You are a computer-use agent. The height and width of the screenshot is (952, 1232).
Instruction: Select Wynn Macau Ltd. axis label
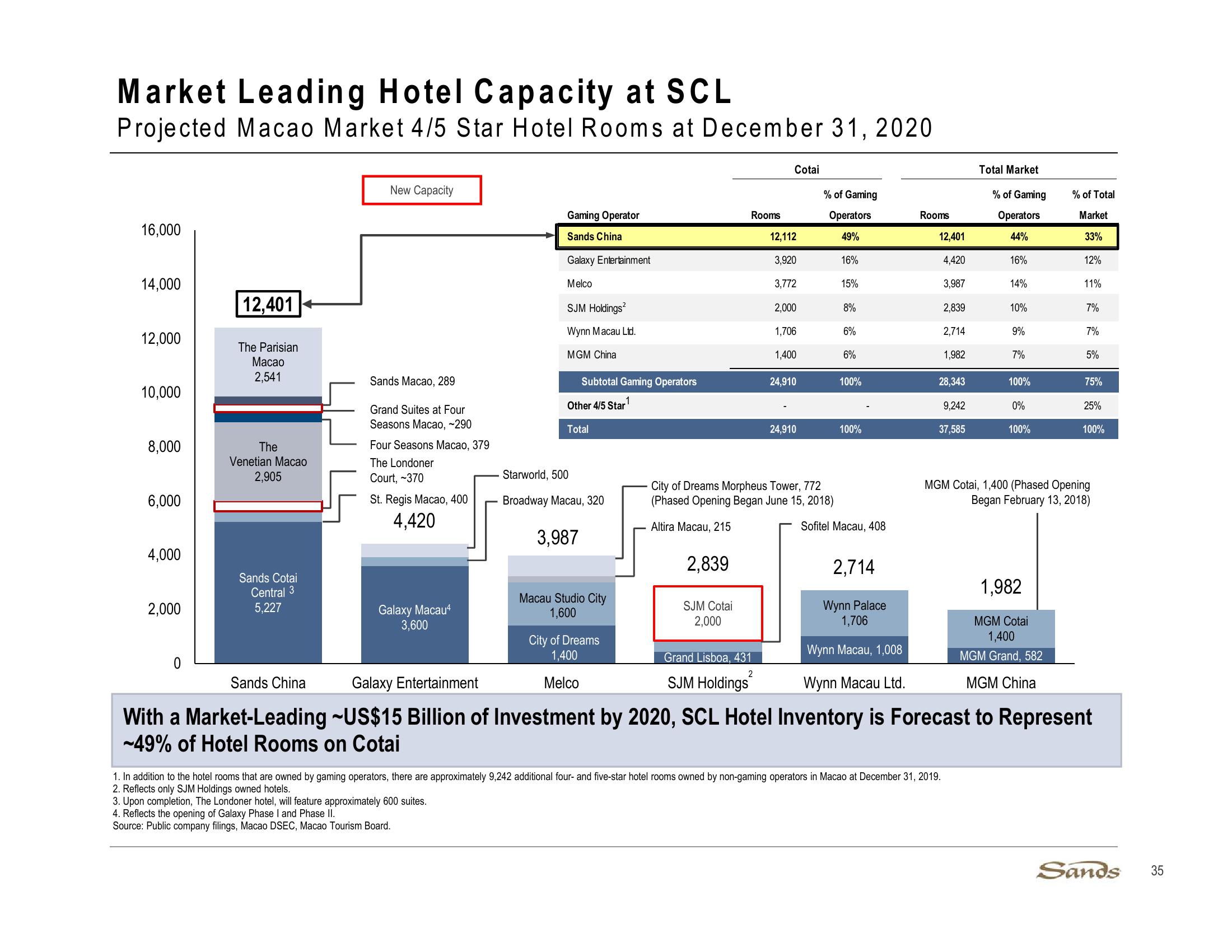point(854,683)
